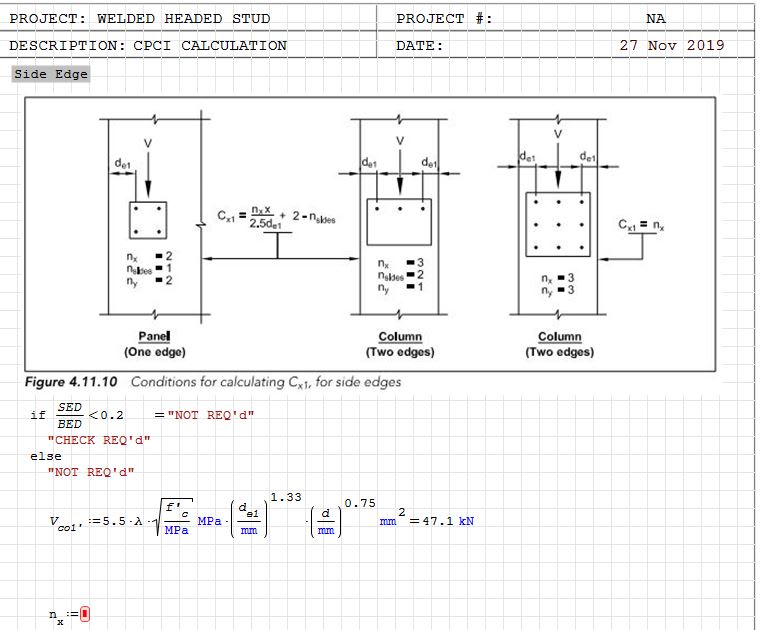This screenshot has width=763, height=630.
Task: Click 'DESCRIPTION: CPCI CALCULATION' header text
Action: tap(148, 46)
